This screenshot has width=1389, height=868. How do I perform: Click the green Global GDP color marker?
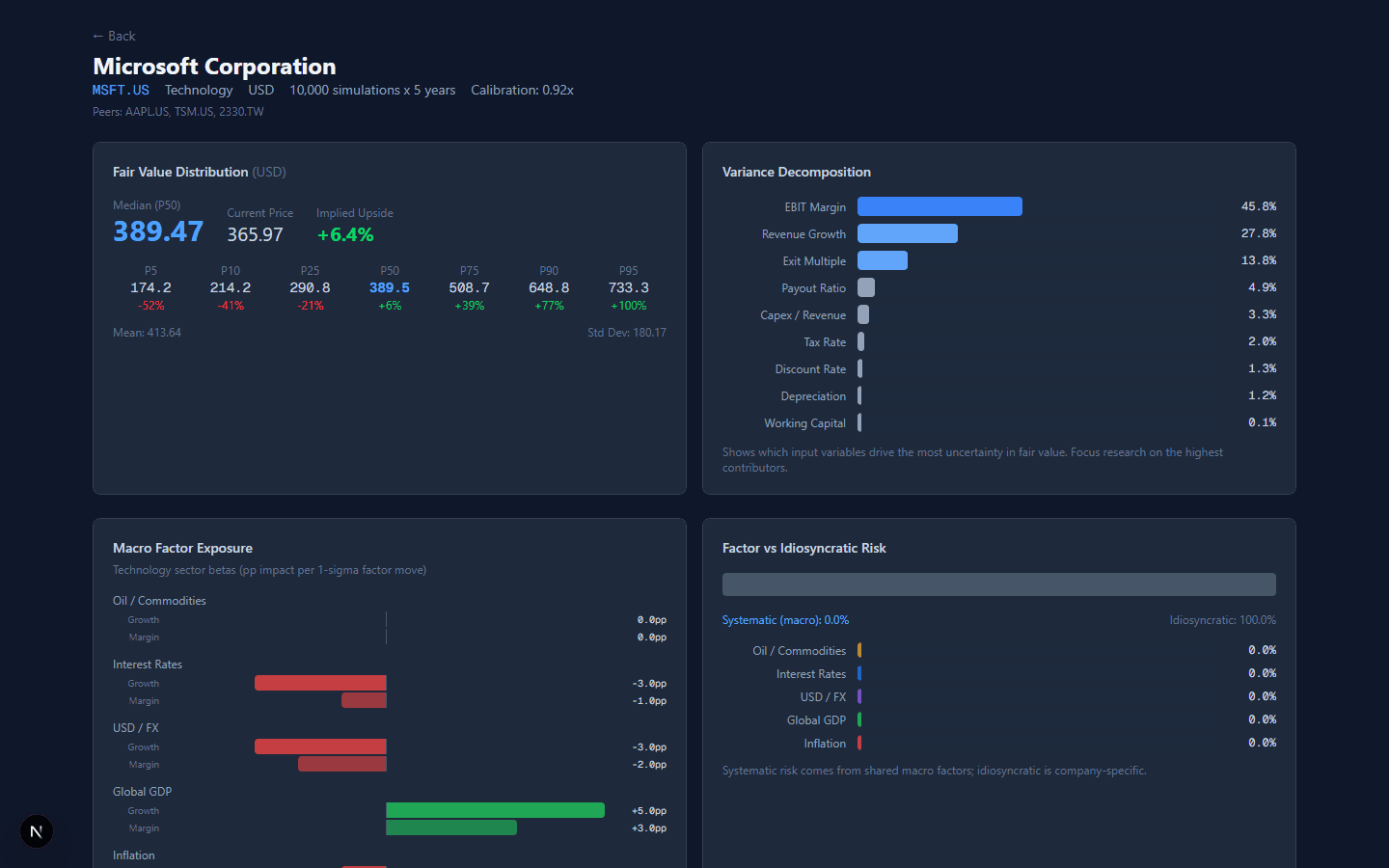tap(859, 719)
